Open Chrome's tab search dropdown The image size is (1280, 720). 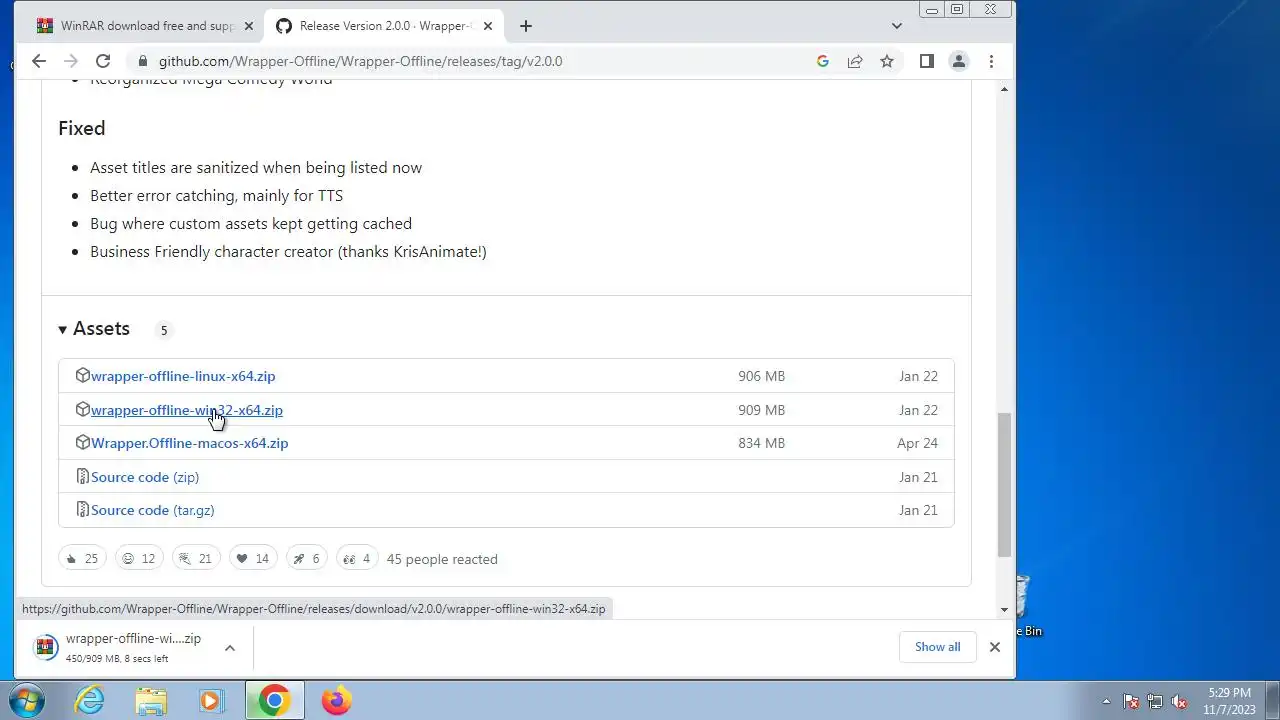(897, 26)
